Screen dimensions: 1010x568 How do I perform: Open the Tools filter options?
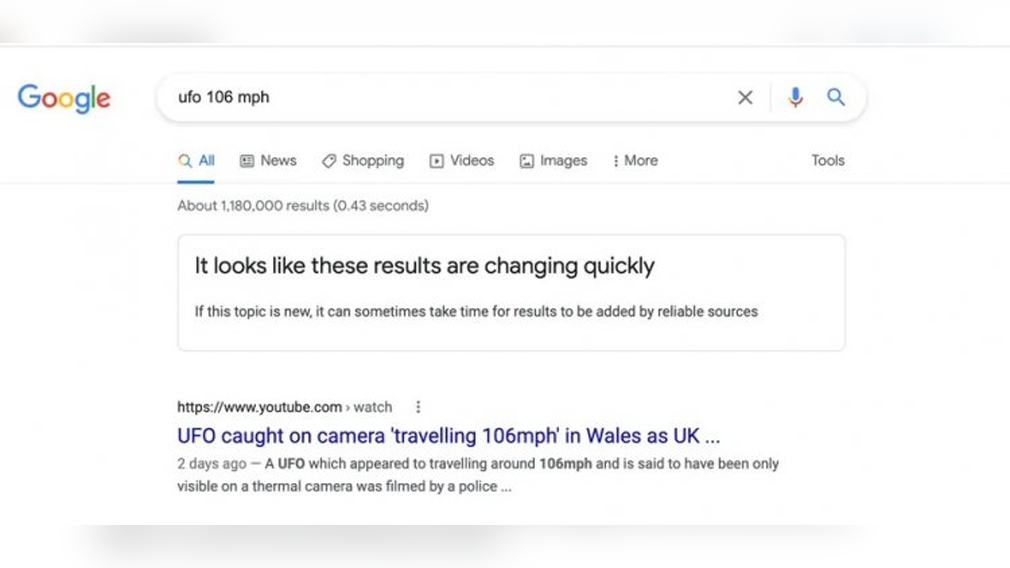828,160
